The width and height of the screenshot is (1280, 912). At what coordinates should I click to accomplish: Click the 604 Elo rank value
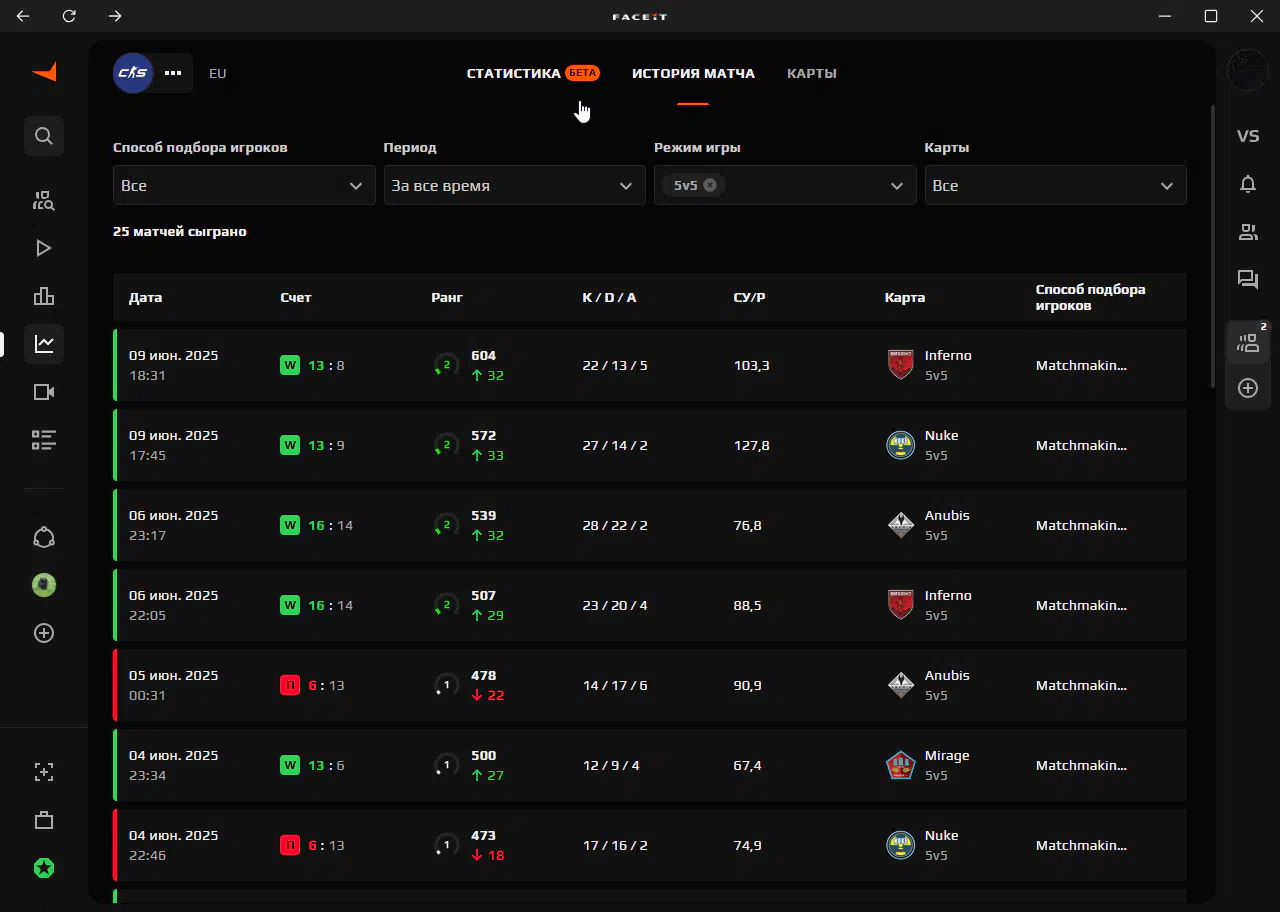[x=483, y=355]
